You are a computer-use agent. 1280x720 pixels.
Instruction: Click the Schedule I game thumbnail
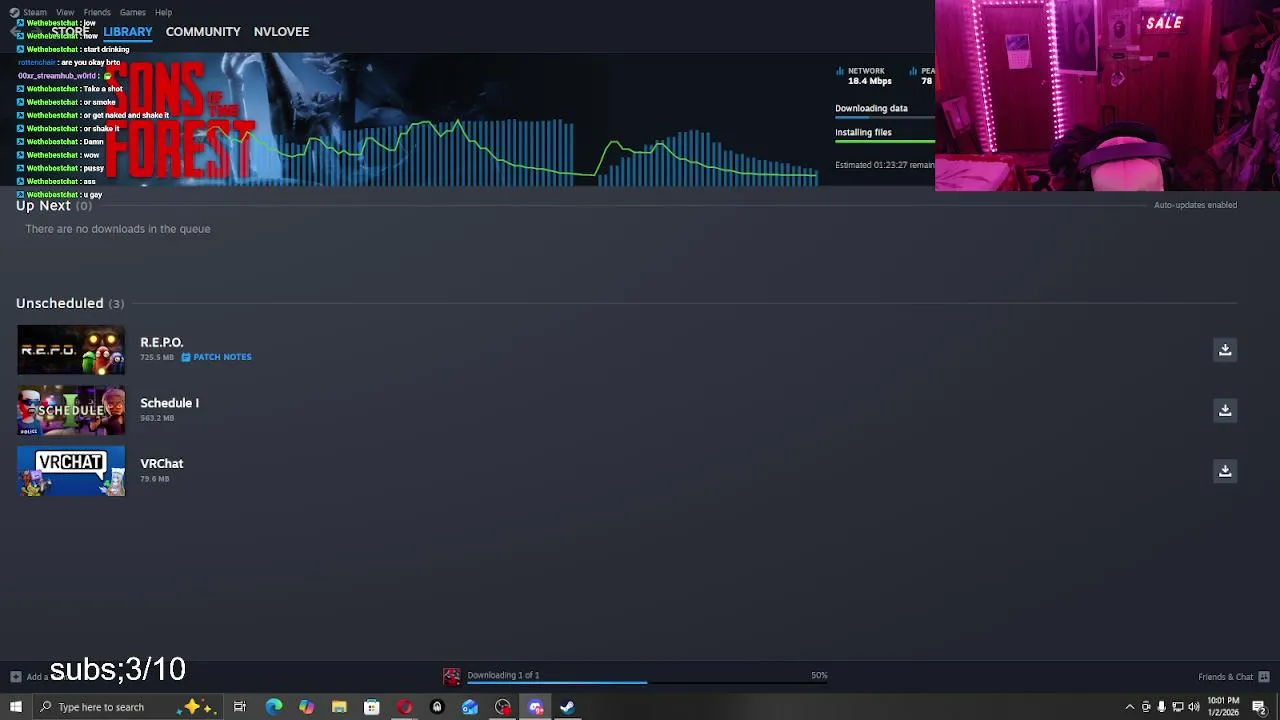tap(71, 410)
